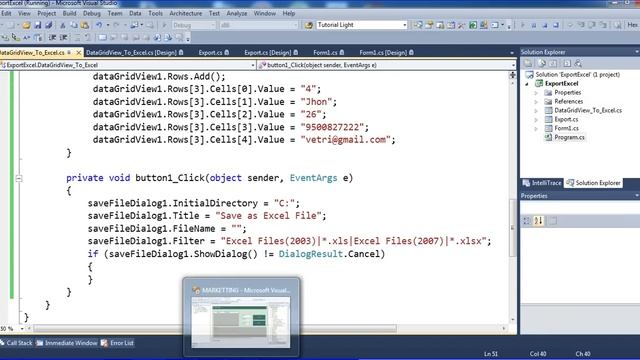The width and height of the screenshot is (640, 360).
Task: Click Display Object Member List icon
Action: [x=5, y=38]
